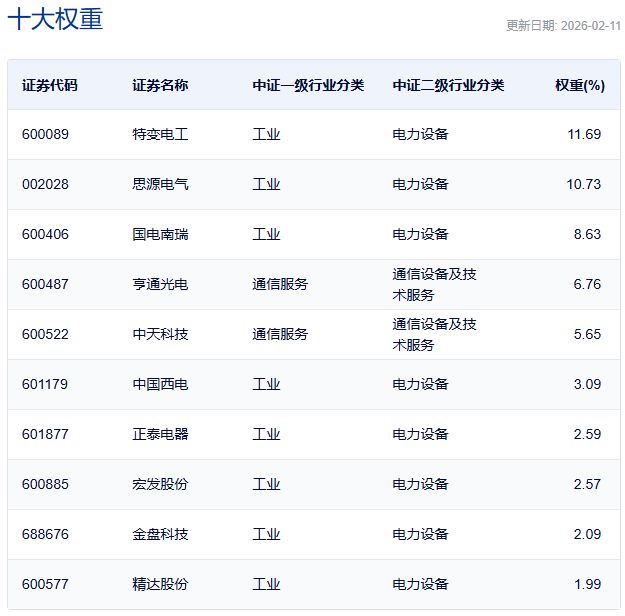The width and height of the screenshot is (625, 616).
Task: Click stock code 002028
Action: pyautogui.click(x=45, y=184)
